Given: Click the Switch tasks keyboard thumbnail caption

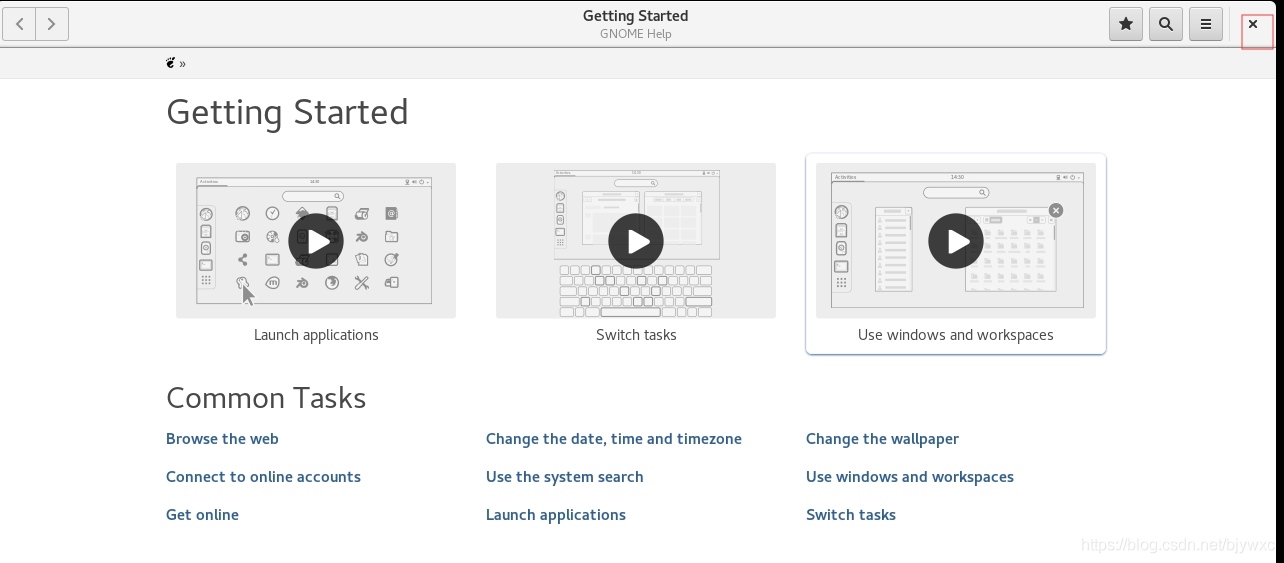Looking at the screenshot, I should (x=636, y=335).
